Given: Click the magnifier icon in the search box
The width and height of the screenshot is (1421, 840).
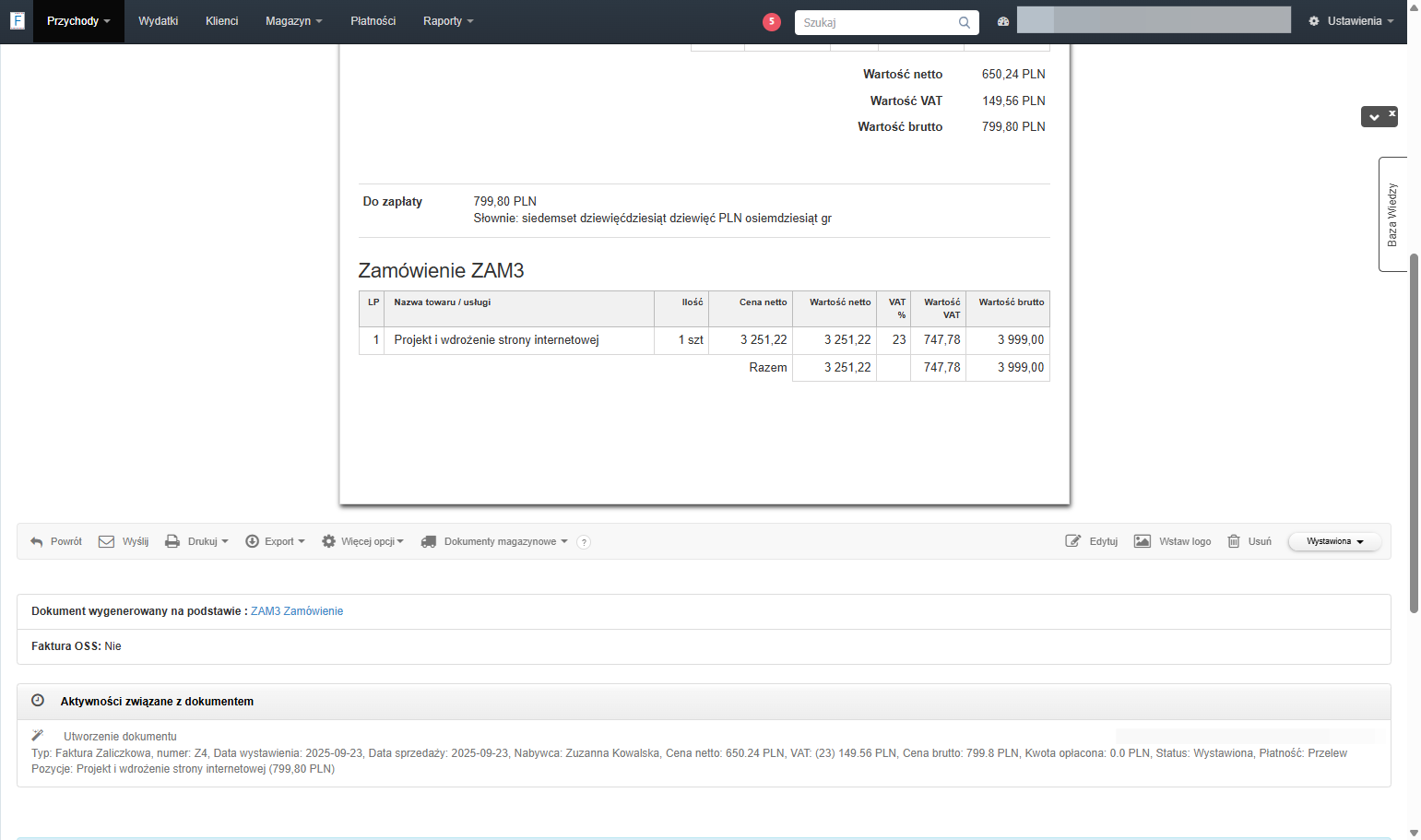Looking at the screenshot, I should click(965, 22).
